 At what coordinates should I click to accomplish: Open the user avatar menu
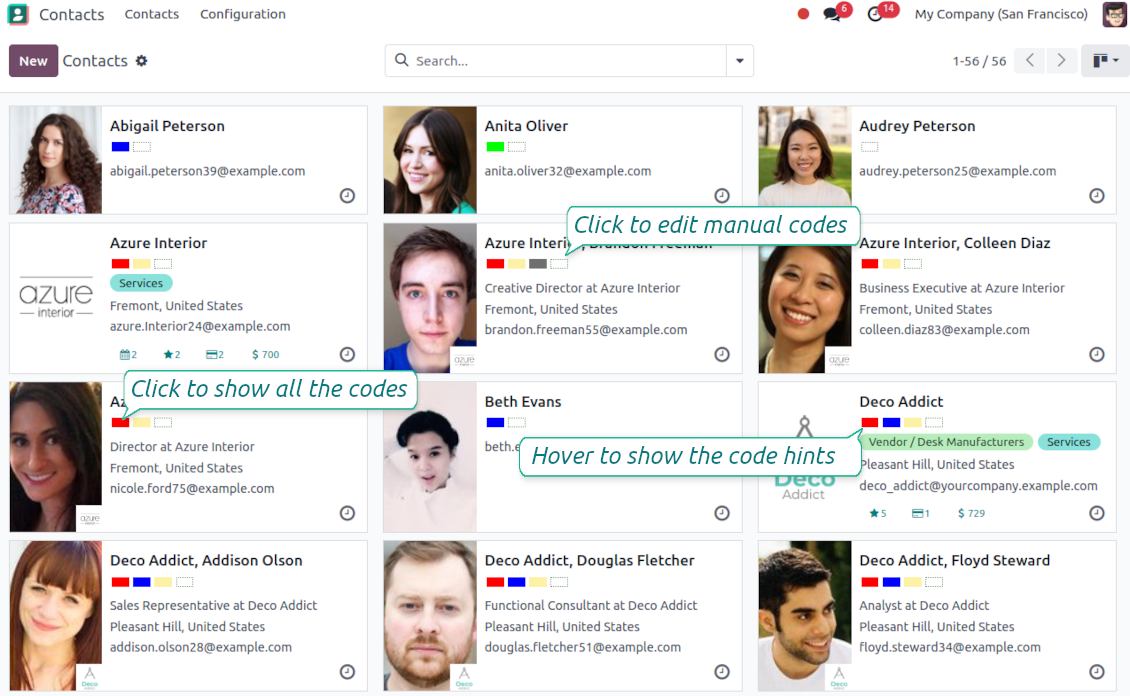click(1114, 14)
